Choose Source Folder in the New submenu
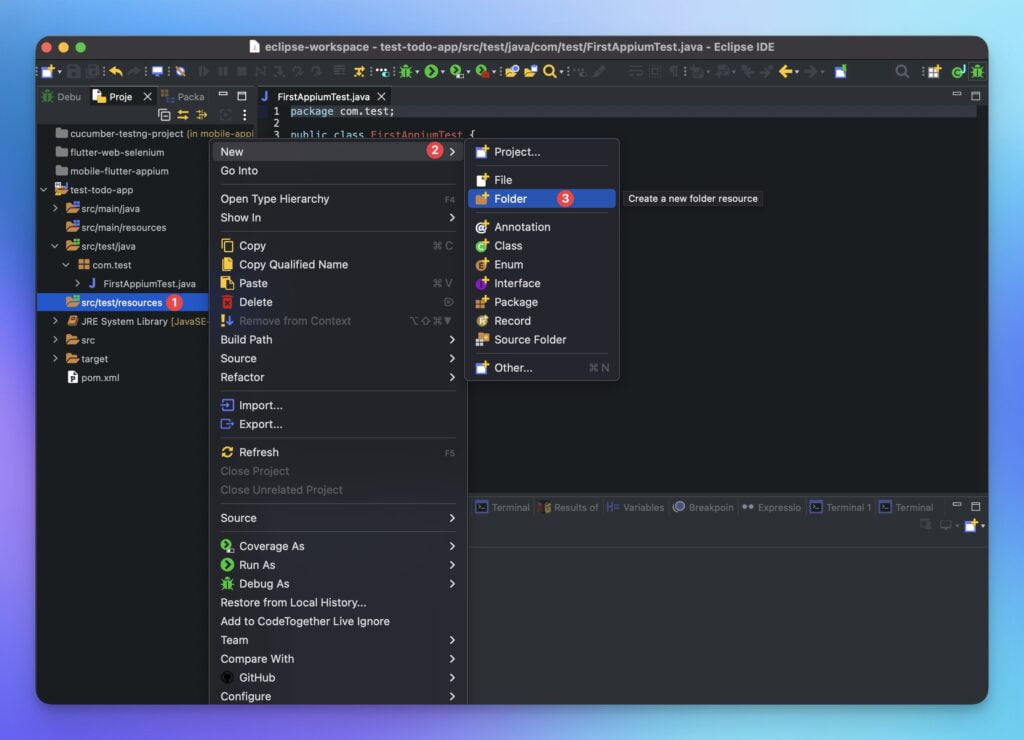Viewport: 1024px width, 740px height. click(x=542, y=340)
